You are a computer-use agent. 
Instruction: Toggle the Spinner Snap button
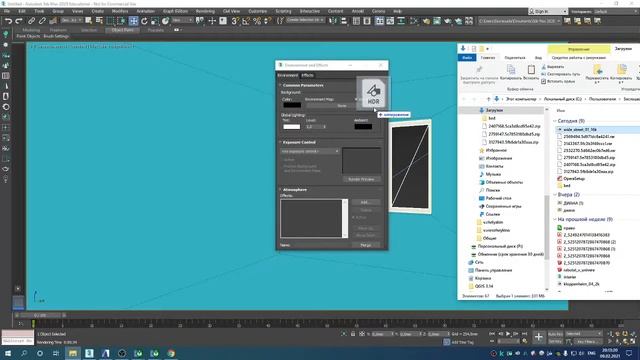267,21
